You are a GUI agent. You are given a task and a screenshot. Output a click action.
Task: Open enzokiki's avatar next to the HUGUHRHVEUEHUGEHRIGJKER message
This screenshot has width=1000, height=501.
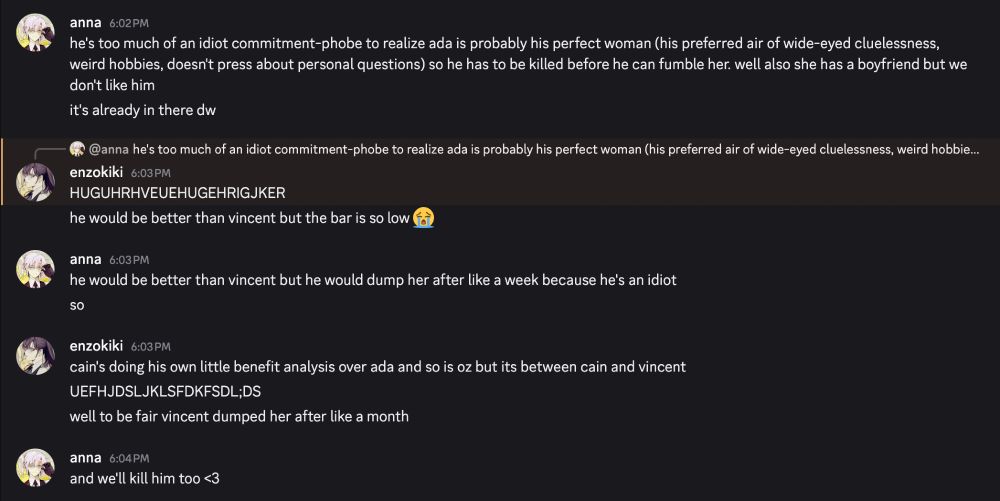(x=35, y=182)
